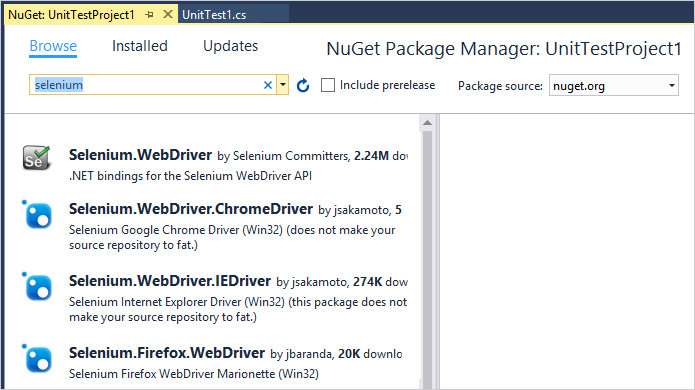
Task: Click the Selenium.WebDriver package icon
Action: point(37,158)
